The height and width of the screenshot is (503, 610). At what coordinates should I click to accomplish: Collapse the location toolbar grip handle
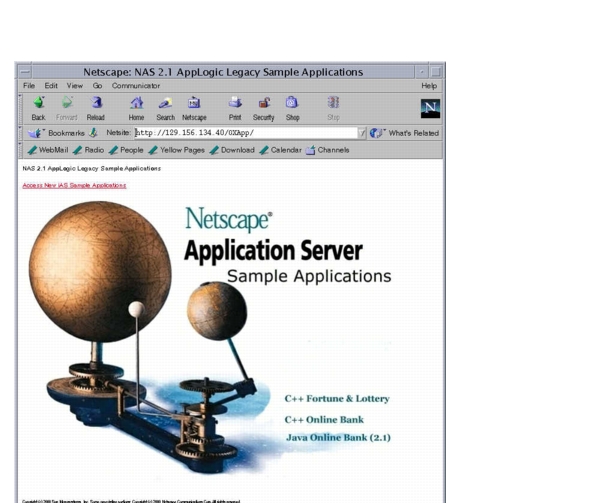(20, 133)
